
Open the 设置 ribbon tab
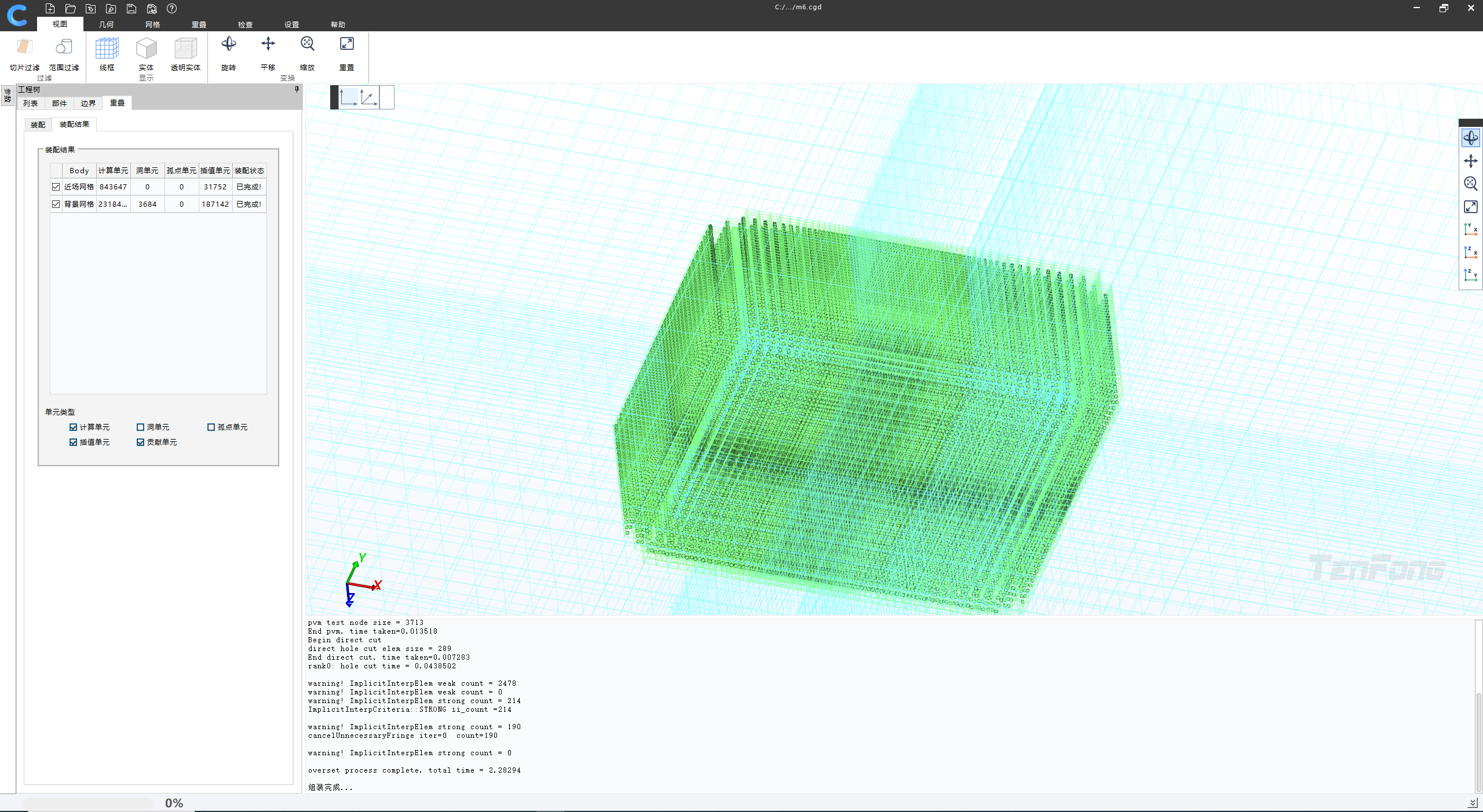[x=292, y=24]
